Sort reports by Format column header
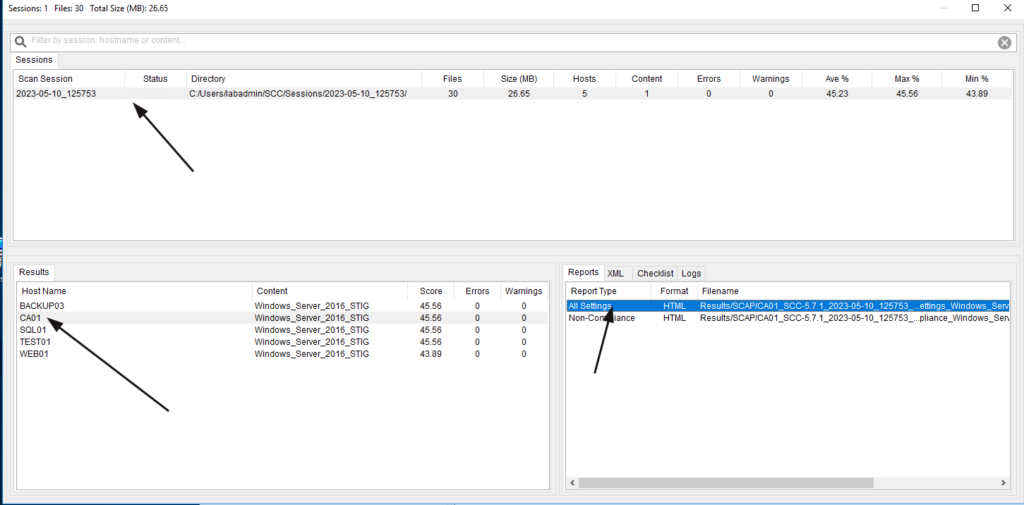This screenshot has height=505, width=1024. pyautogui.click(x=674, y=291)
